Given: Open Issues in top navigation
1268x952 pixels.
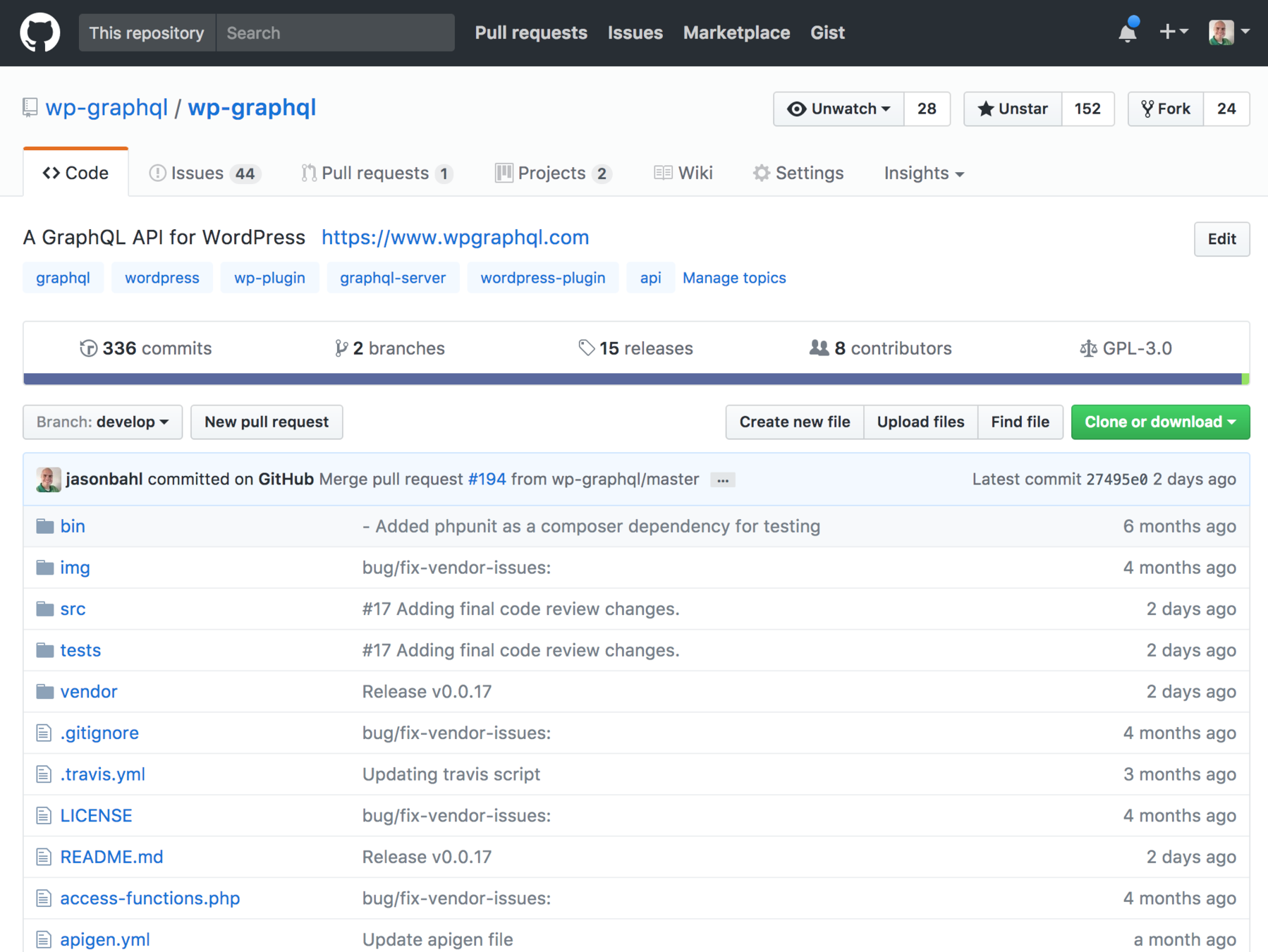Looking at the screenshot, I should [635, 32].
